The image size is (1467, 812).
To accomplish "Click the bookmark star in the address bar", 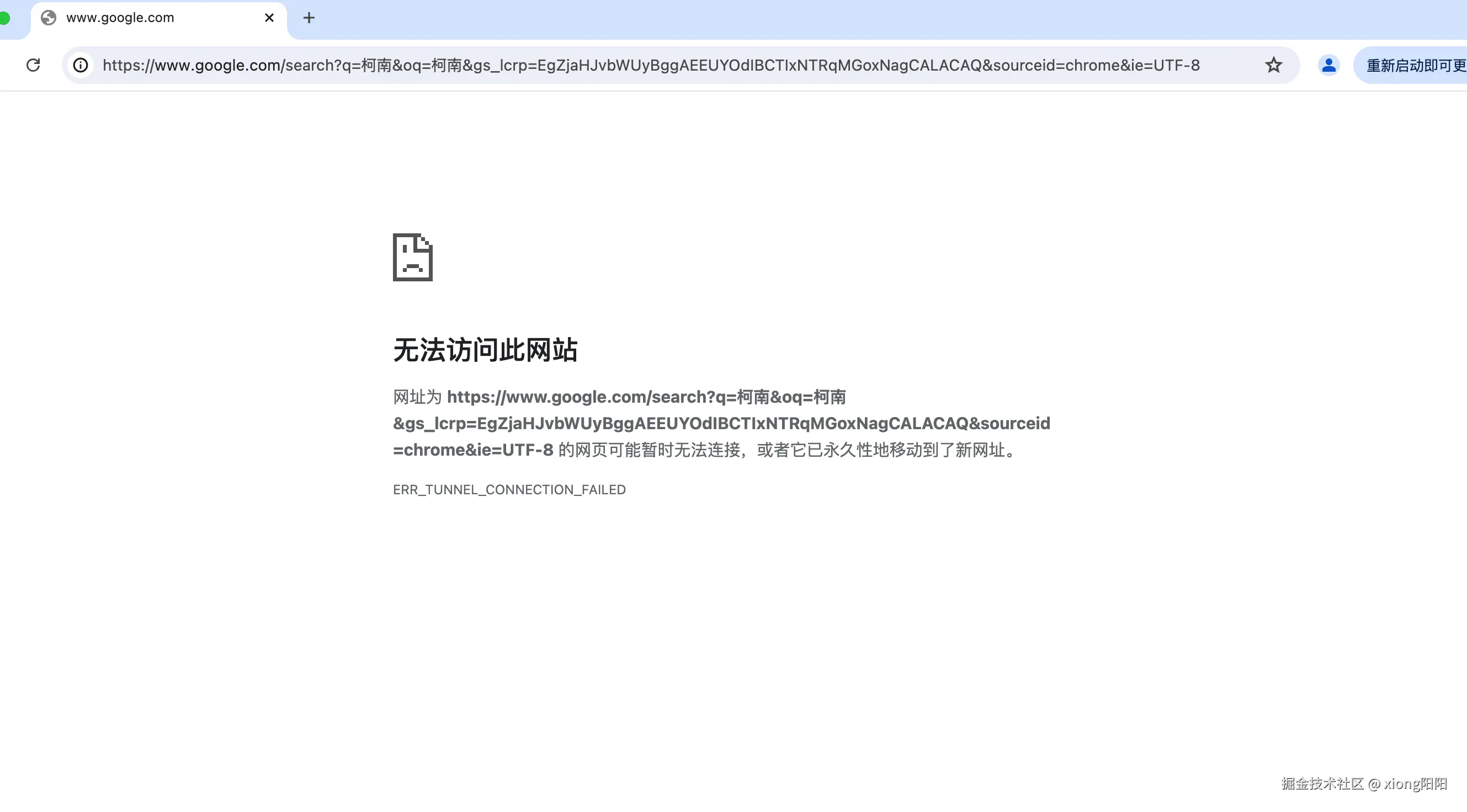I will tap(1274, 65).
